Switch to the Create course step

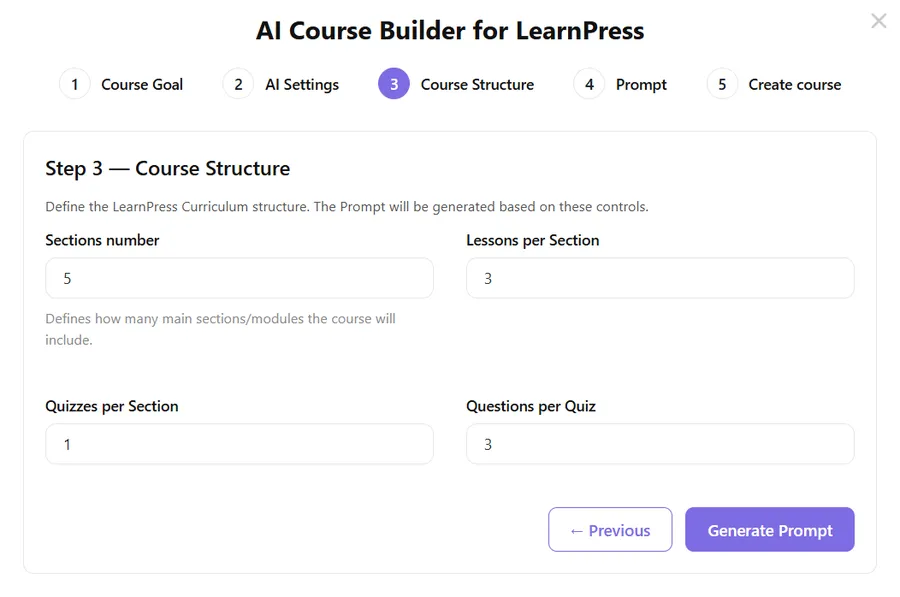pyautogui.click(x=794, y=85)
